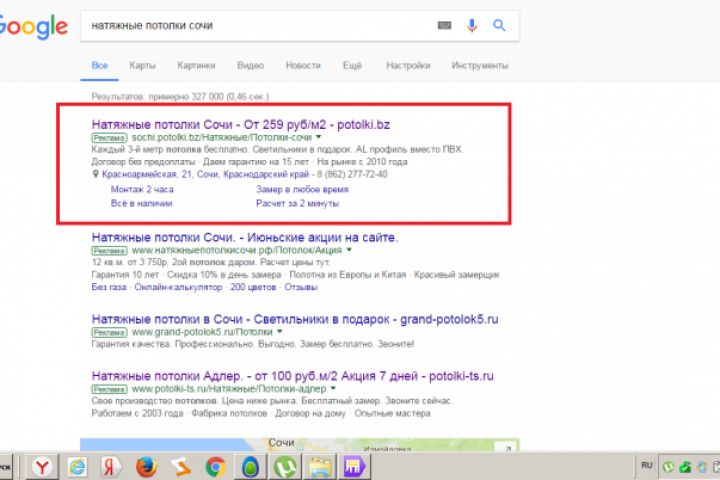Click the green tray icon beside uTorrent

tap(685, 467)
